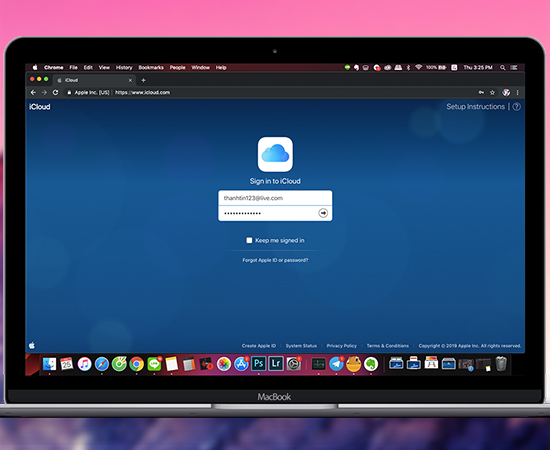Open the Window menu

pos(200,67)
